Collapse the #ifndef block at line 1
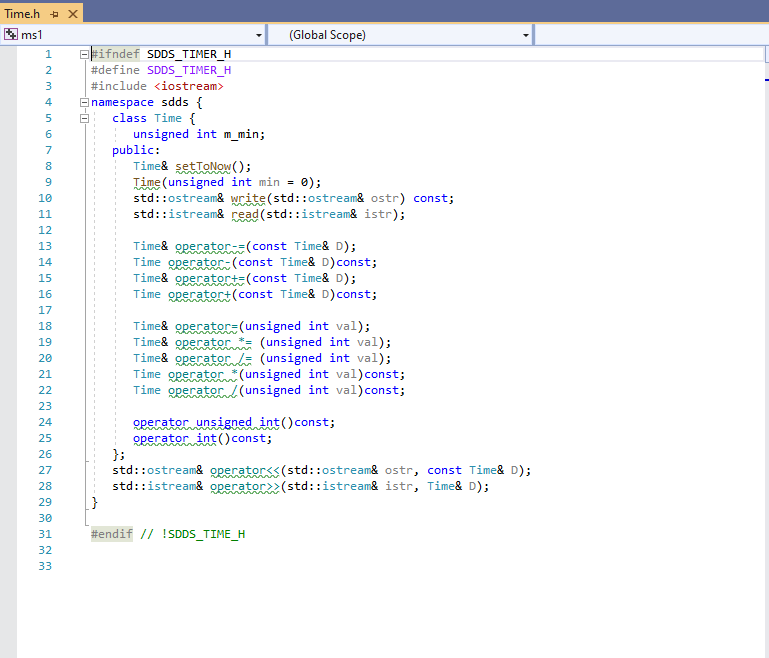This screenshot has width=769, height=658. 84,54
